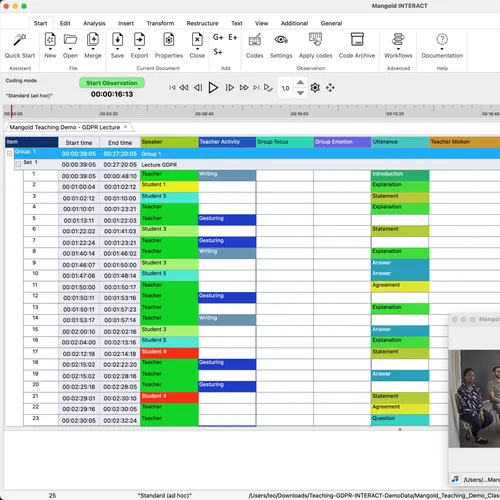Open the Export dropdown arrow
This screenshot has width=500, height=500.
[139, 49]
